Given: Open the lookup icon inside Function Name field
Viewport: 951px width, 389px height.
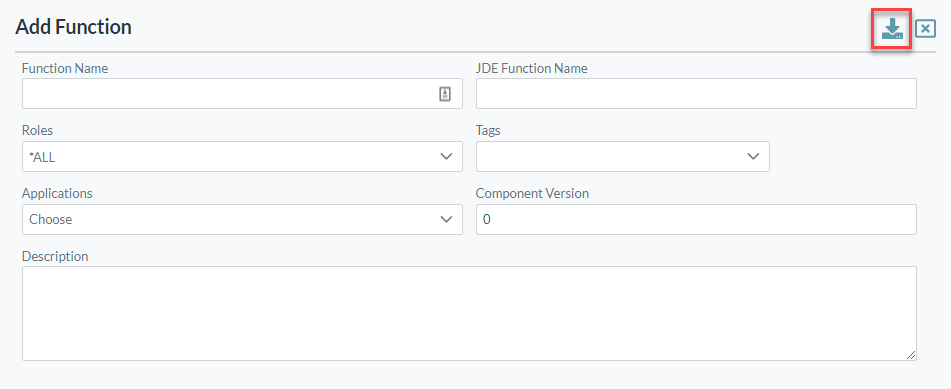Looking at the screenshot, I should point(445,93).
